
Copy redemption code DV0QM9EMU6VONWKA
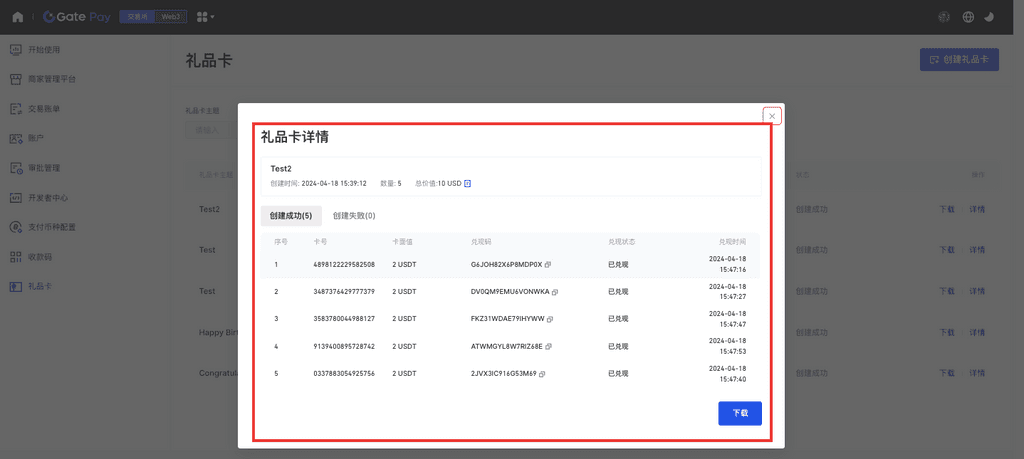555,292
